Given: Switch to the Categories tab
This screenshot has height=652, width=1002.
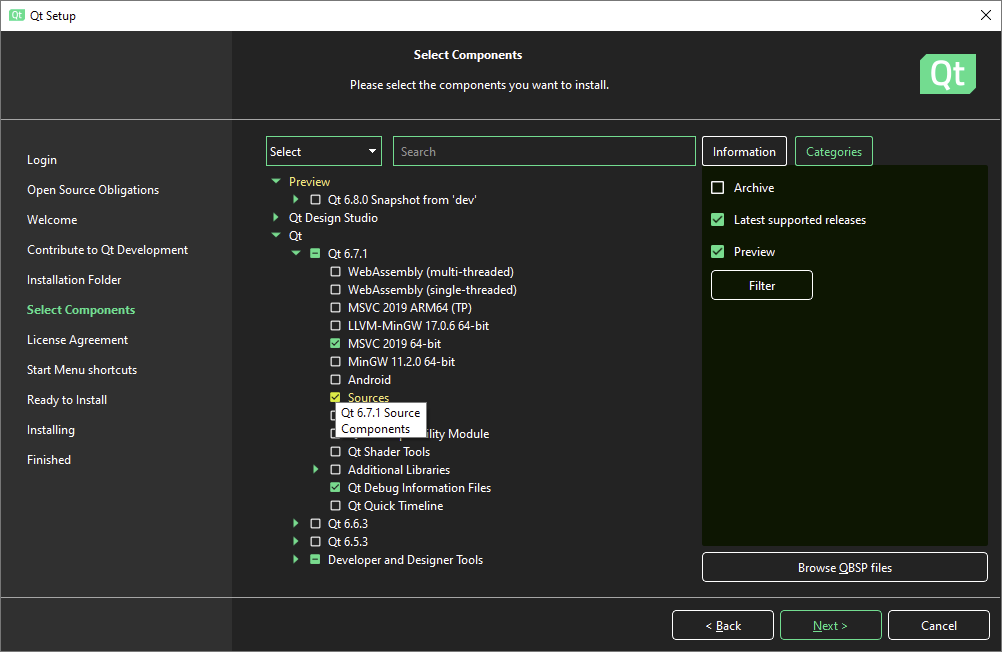Looking at the screenshot, I should click(x=833, y=152).
